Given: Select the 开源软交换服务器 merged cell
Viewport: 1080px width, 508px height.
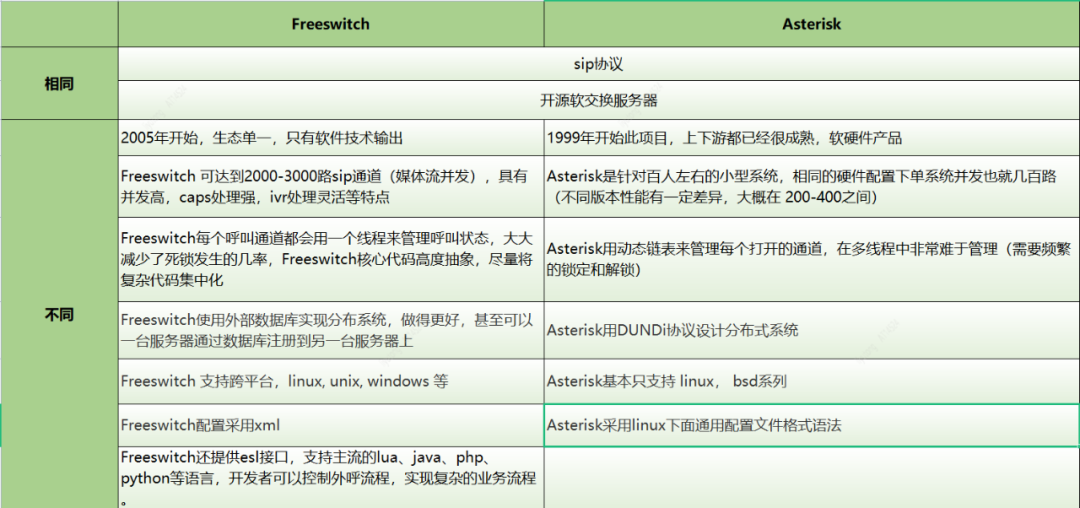Looking at the screenshot, I should point(598,100).
